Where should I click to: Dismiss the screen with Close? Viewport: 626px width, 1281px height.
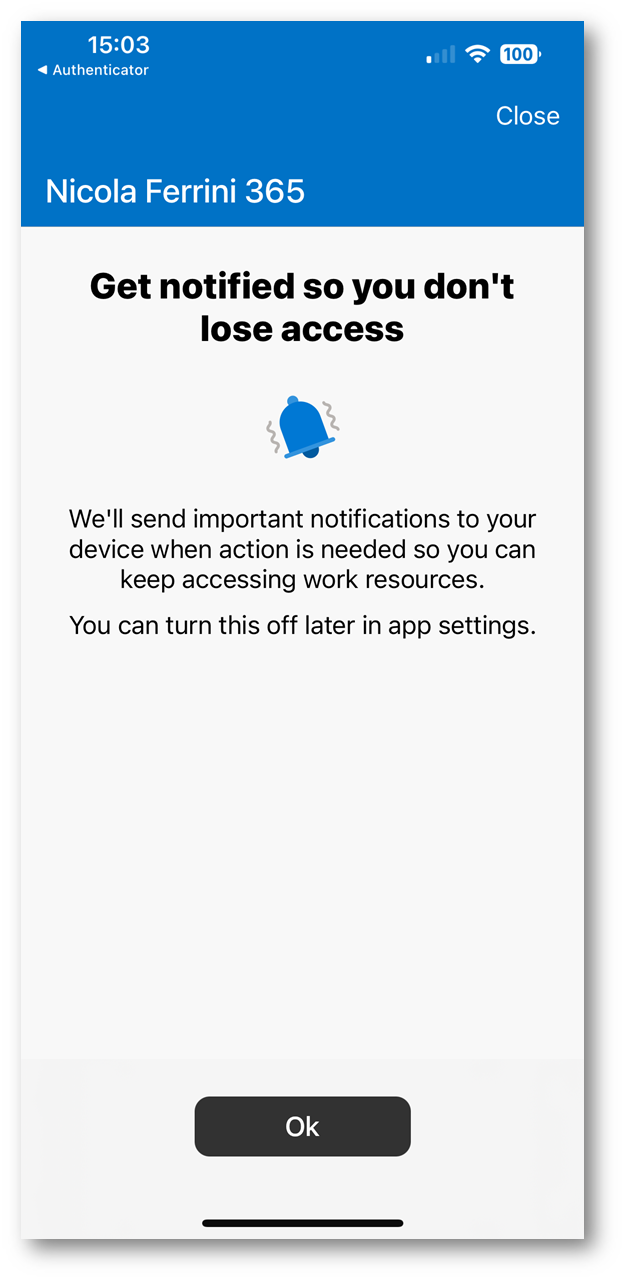527,116
